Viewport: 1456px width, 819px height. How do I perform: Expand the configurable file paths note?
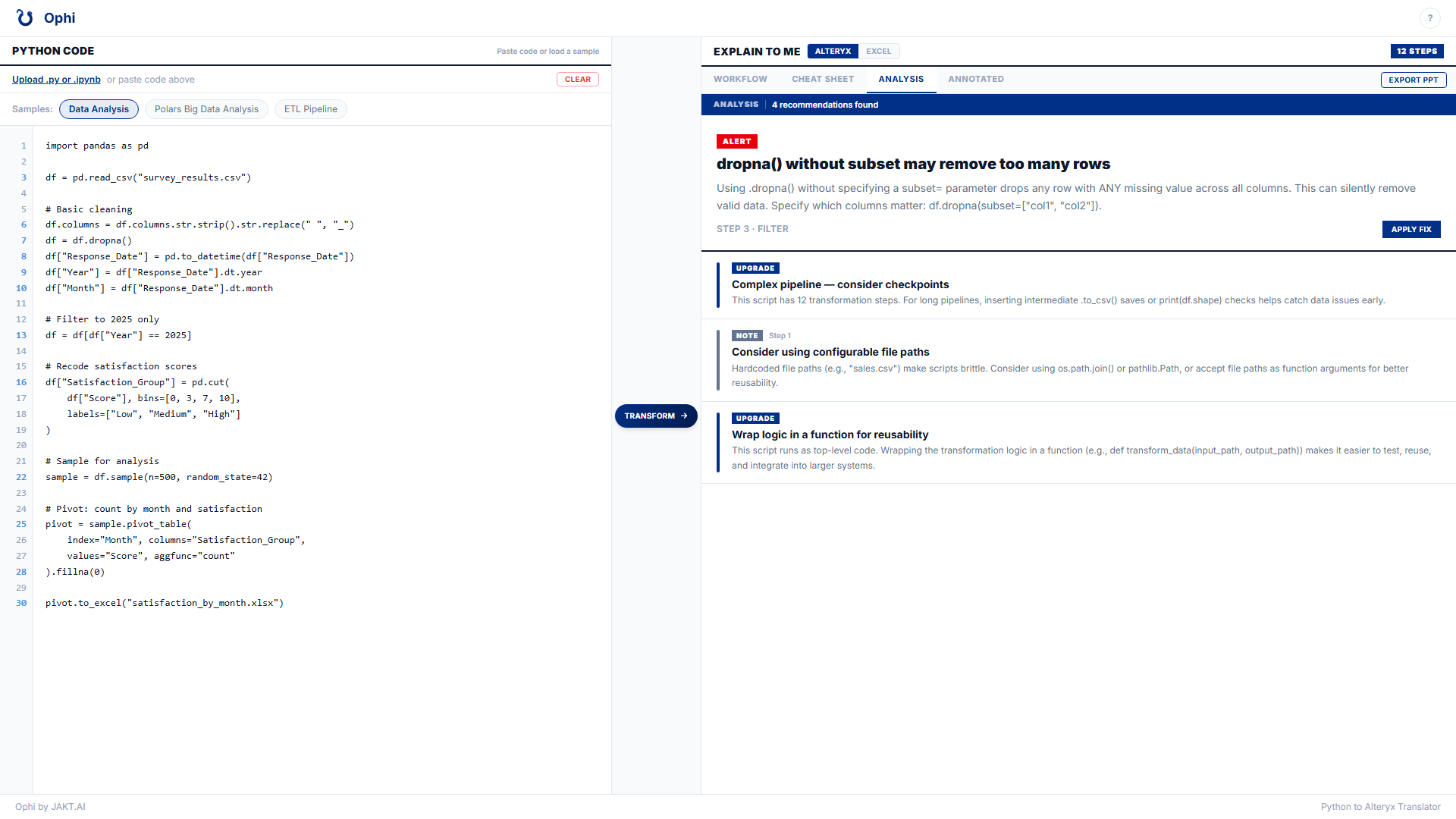tap(830, 352)
